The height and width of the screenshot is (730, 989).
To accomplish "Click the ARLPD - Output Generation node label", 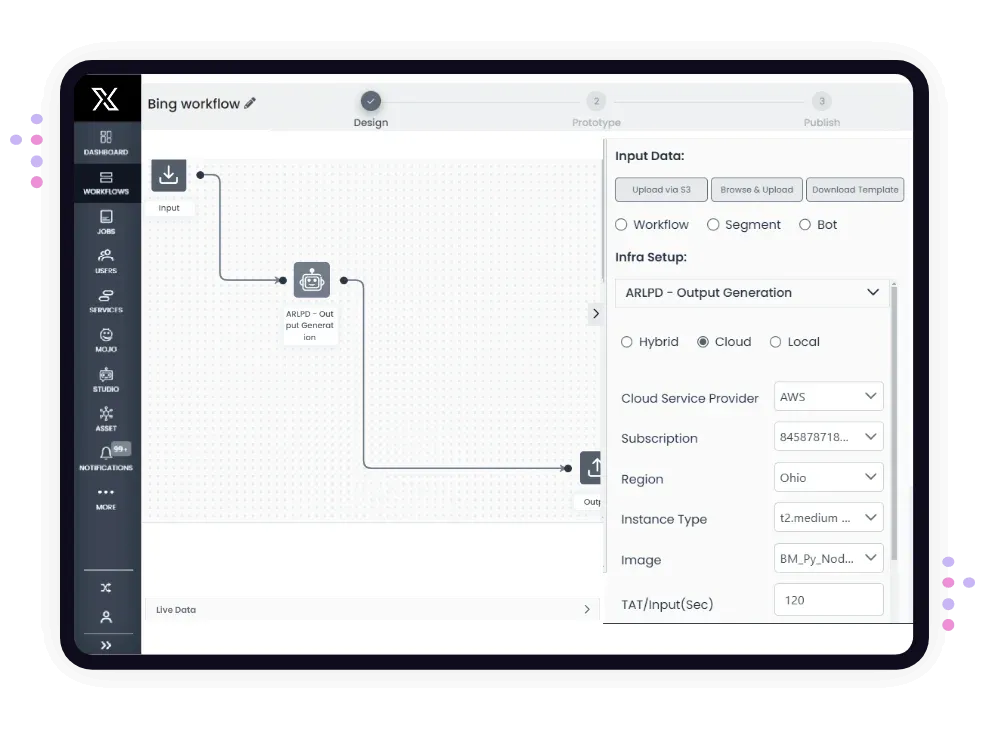I will (309, 325).
